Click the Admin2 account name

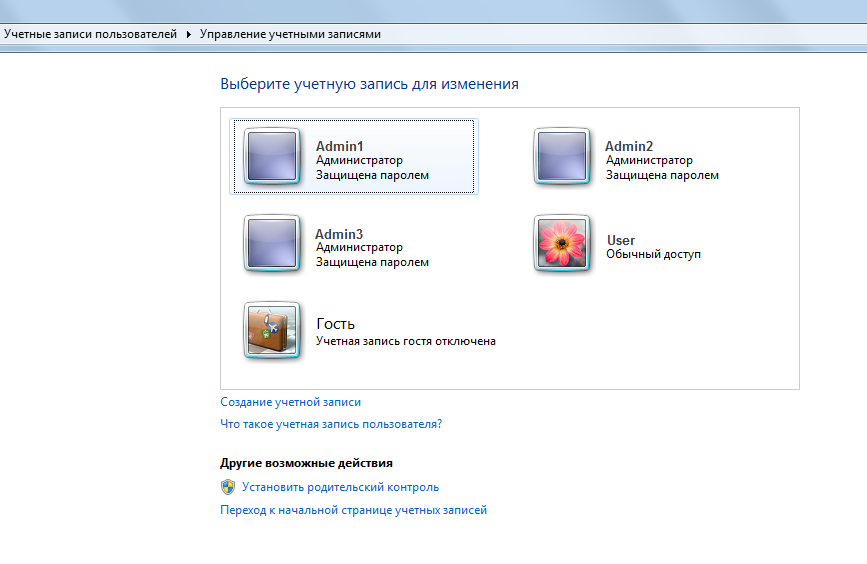coord(629,146)
